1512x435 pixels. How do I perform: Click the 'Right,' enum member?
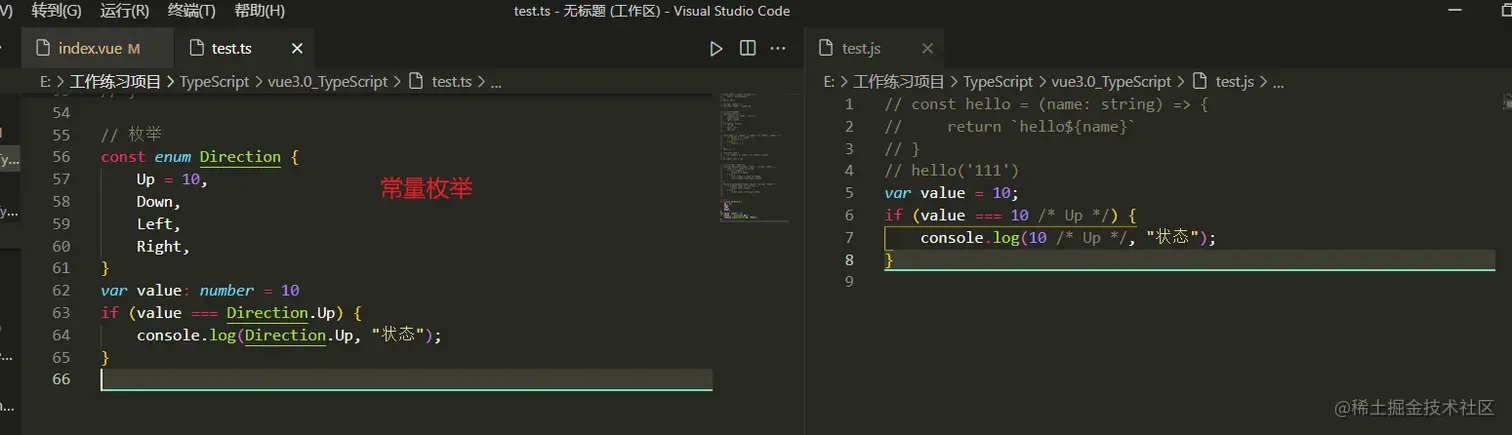pos(163,246)
